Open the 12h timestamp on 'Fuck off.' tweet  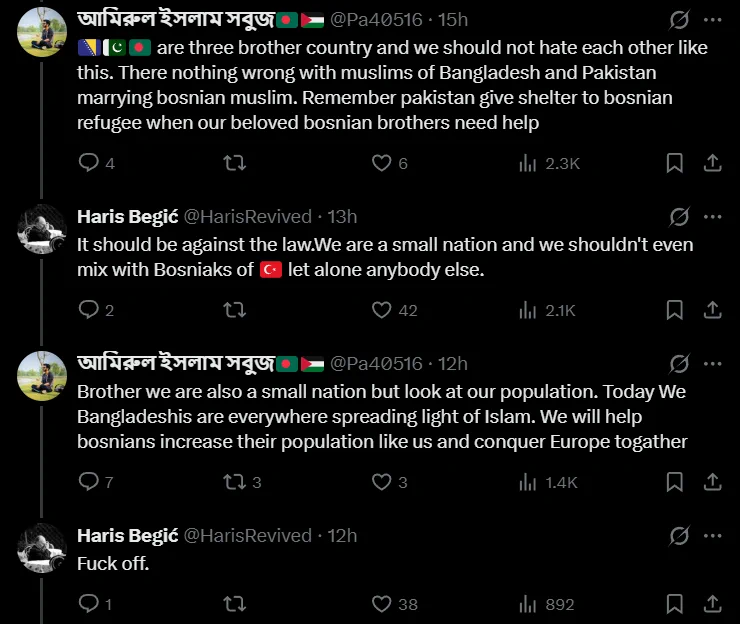coord(342,536)
